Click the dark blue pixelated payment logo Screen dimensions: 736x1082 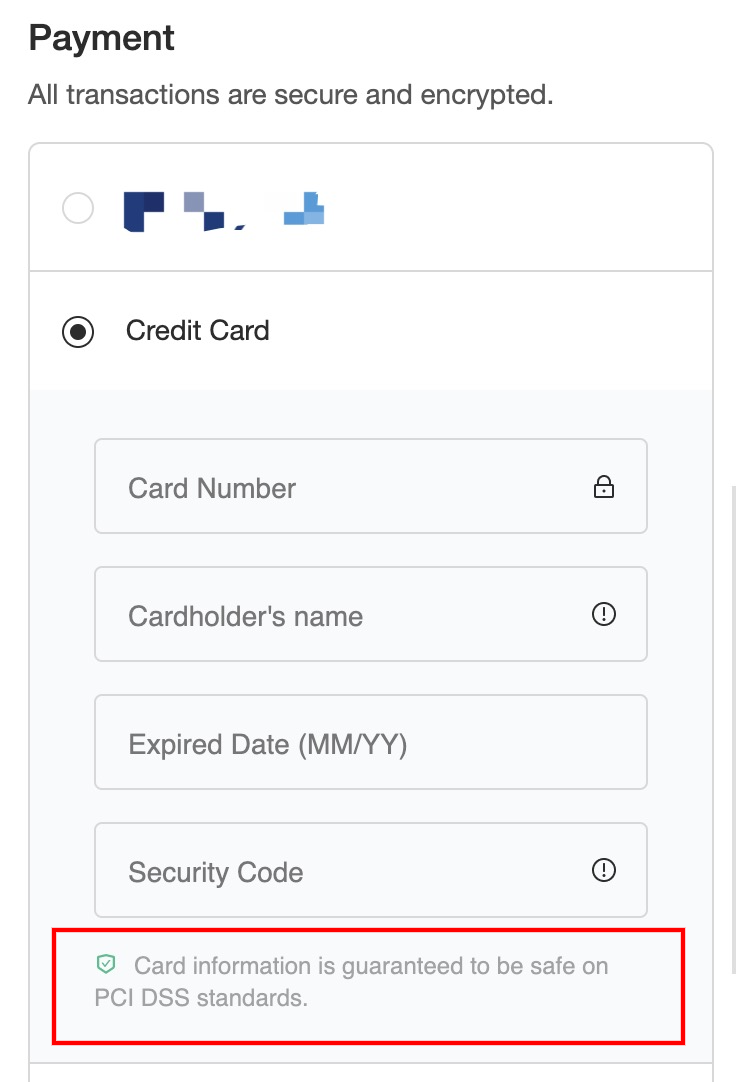tap(143, 210)
